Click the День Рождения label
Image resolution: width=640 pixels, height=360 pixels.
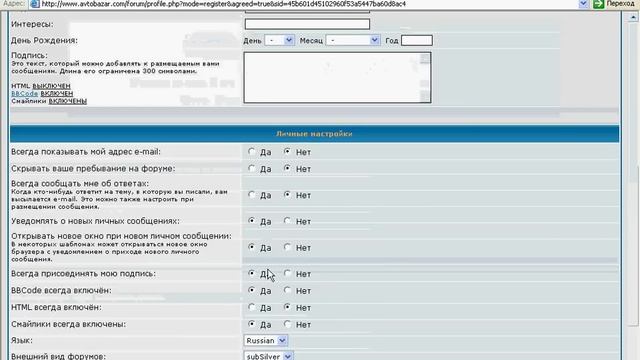tap(44, 40)
